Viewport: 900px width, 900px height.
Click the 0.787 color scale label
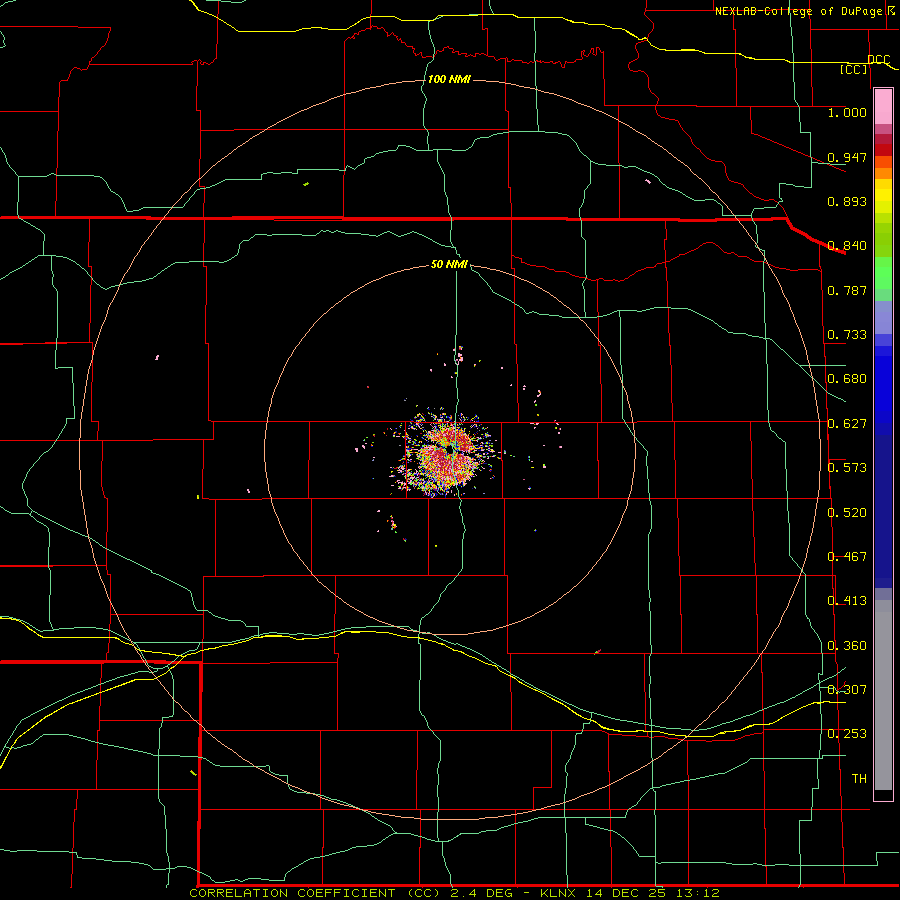(x=847, y=290)
